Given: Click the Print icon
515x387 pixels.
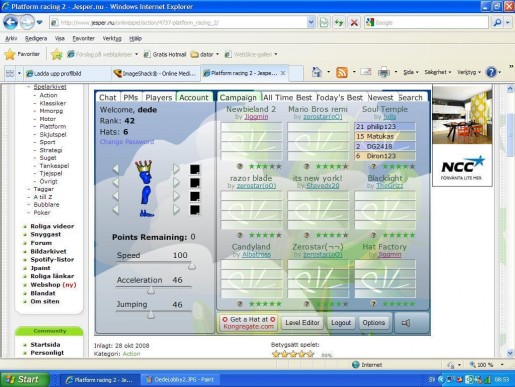Looking at the screenshot, I should 384,72.
